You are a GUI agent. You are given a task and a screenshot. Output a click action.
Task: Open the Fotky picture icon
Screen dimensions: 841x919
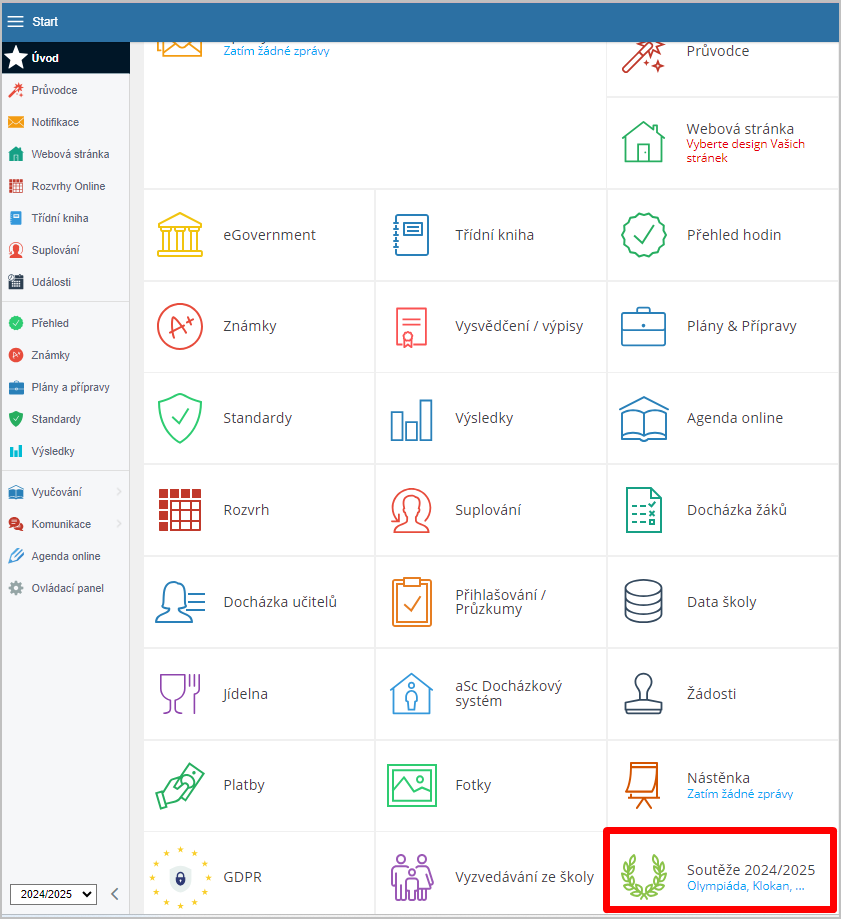(x=411, y=785)
